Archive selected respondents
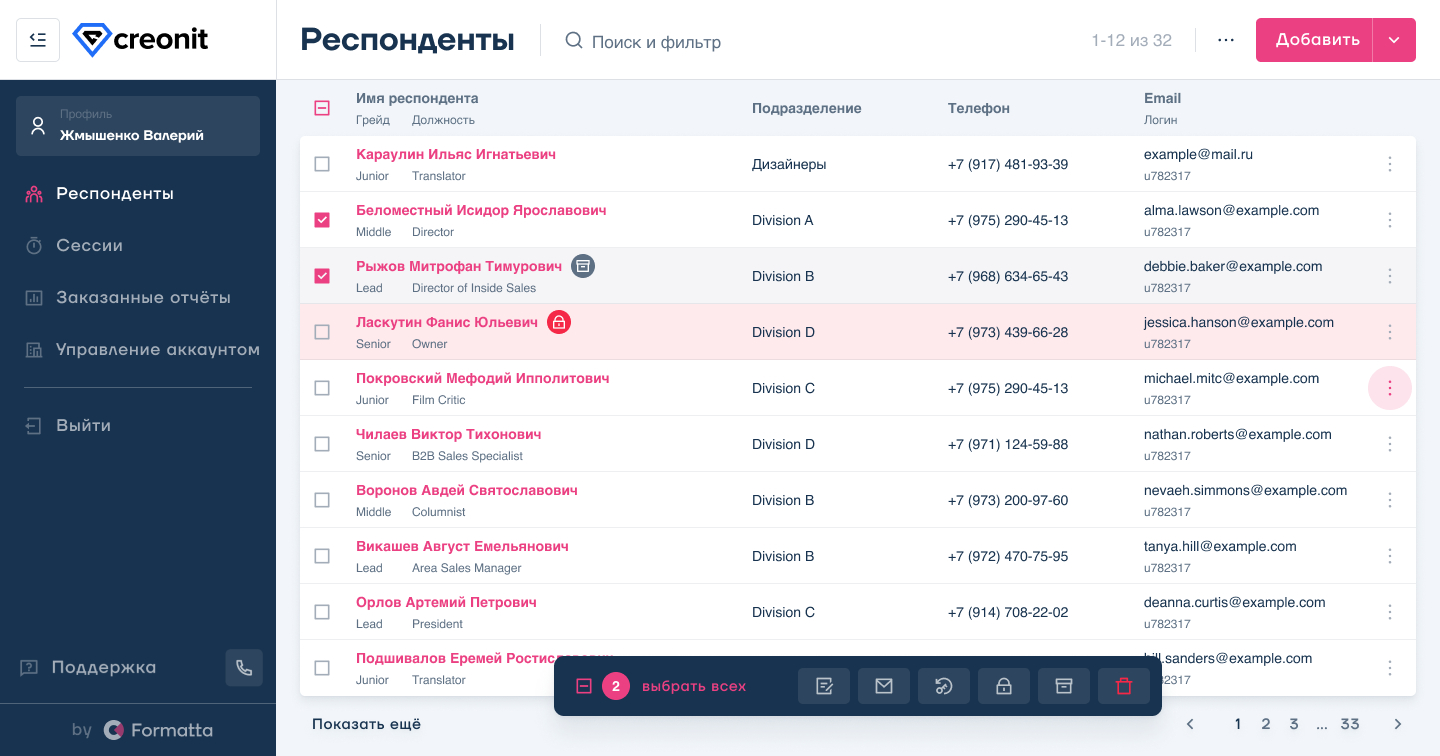 point(1064,686)
